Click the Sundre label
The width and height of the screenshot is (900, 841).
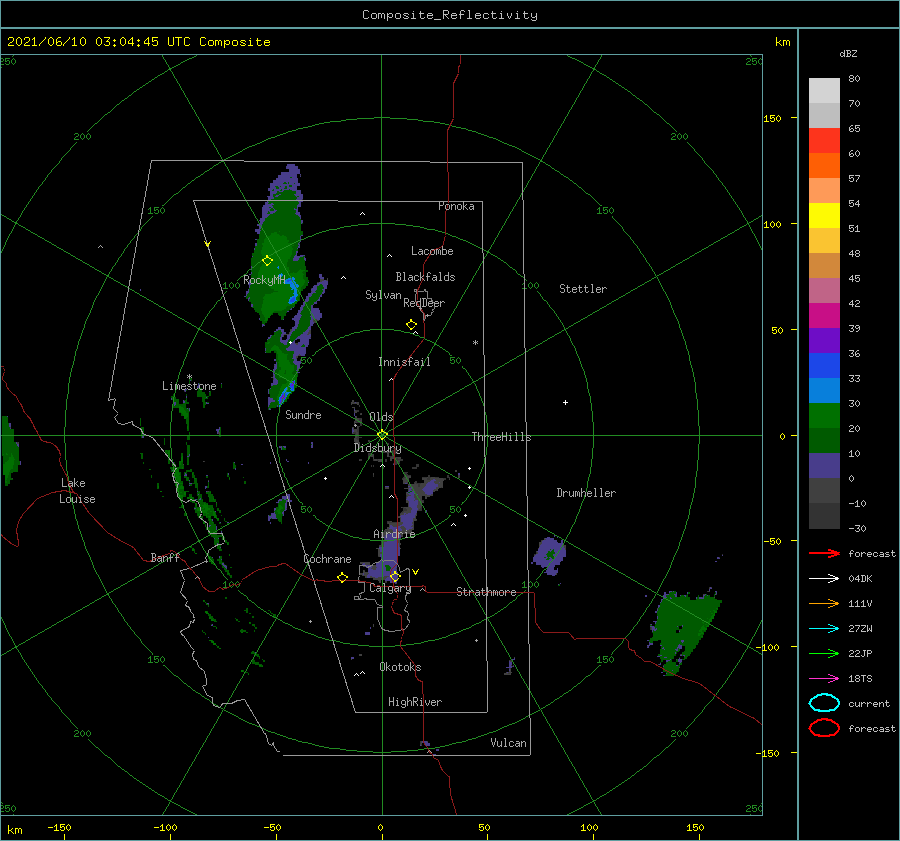point(303,414)
